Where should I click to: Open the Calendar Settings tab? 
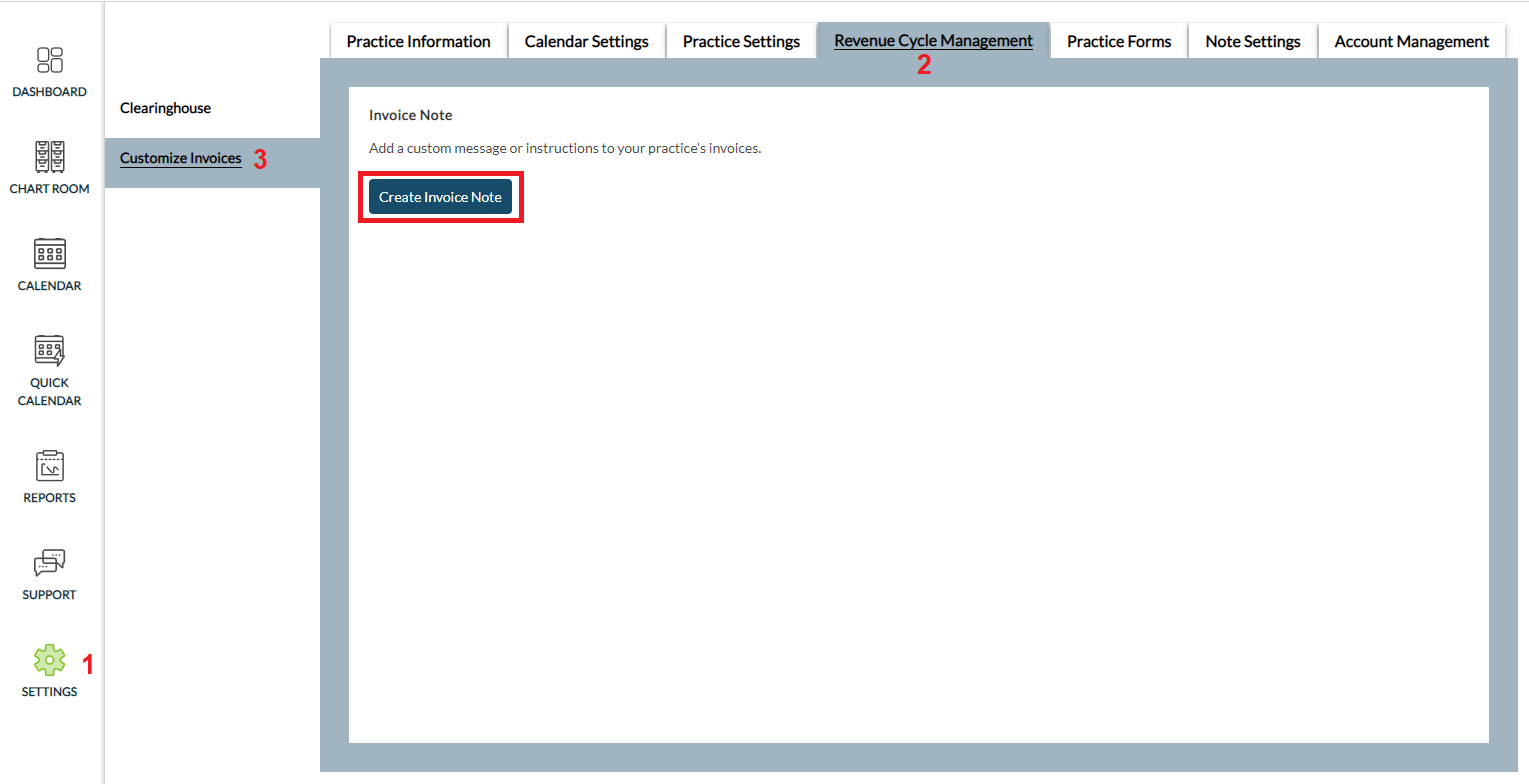click(x=586, y=41)
